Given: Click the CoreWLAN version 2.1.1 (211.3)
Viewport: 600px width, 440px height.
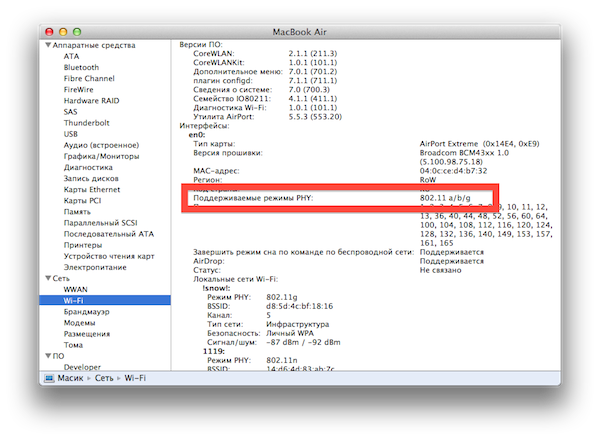Looking at the screenshot, I should coord(313,53).
